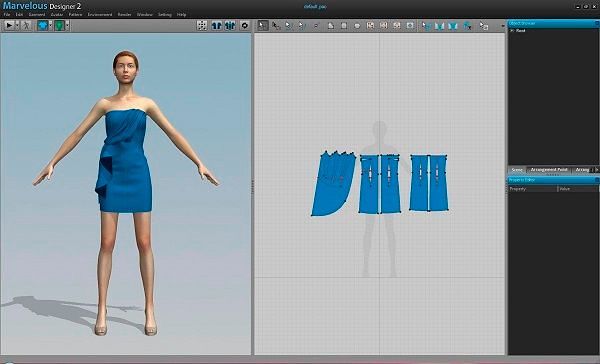Open the Help menu
Viewport: 600px width, 364px height.
tap(181, 15)
